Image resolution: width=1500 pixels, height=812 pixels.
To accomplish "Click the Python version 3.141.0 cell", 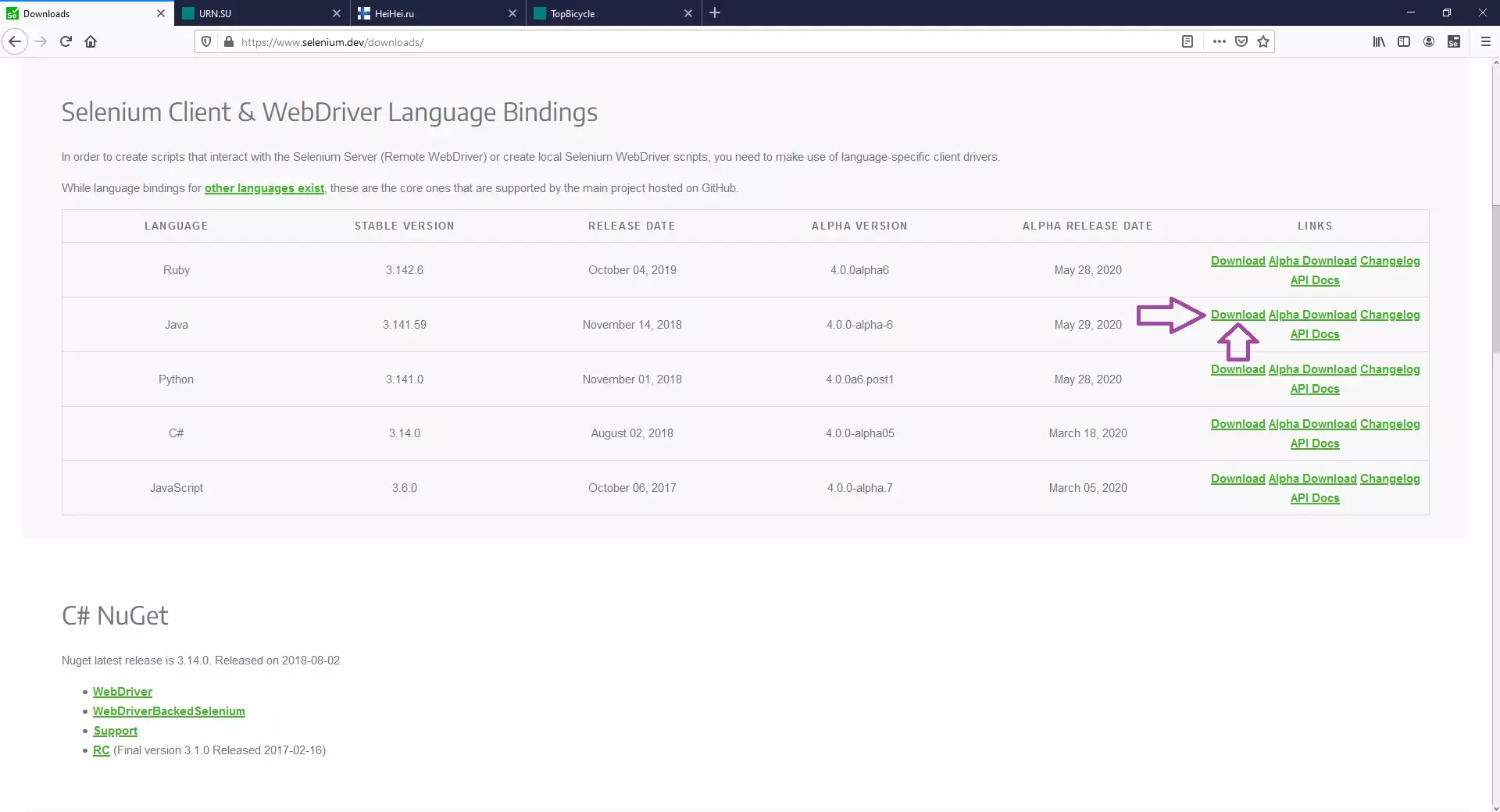I will pyautogui.click(x=404, y=379).
